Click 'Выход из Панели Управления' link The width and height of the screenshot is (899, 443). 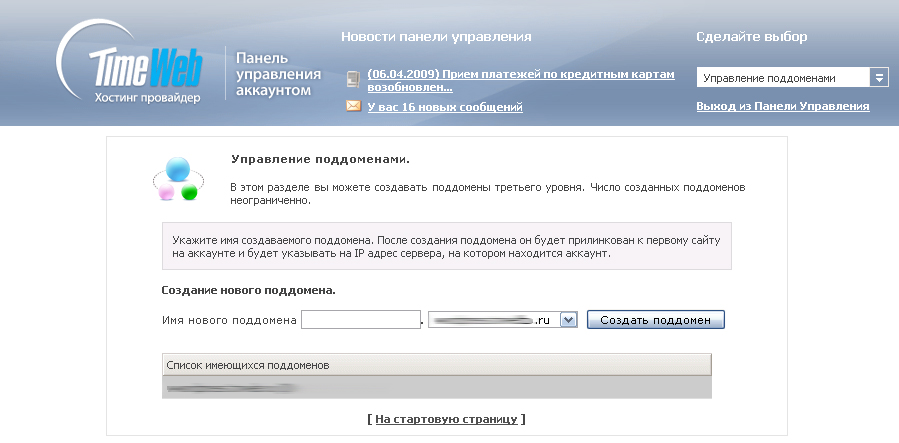783,107
